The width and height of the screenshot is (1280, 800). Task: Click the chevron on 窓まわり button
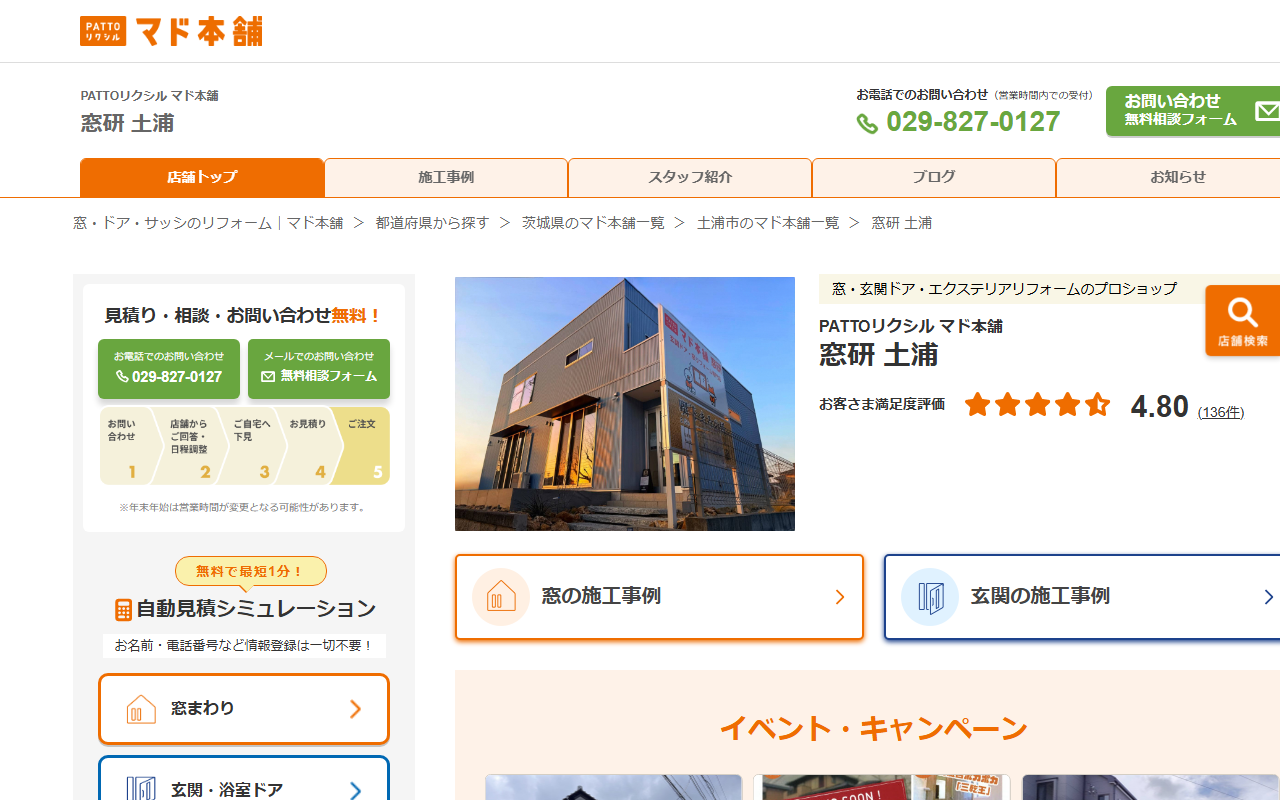(355, 709)
